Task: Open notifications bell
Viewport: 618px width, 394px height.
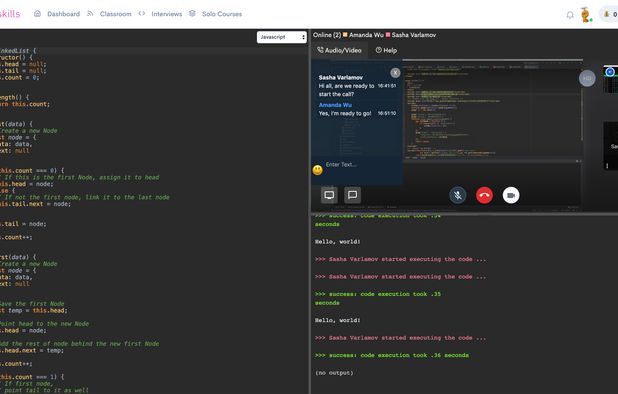Action: pos(570,15)
